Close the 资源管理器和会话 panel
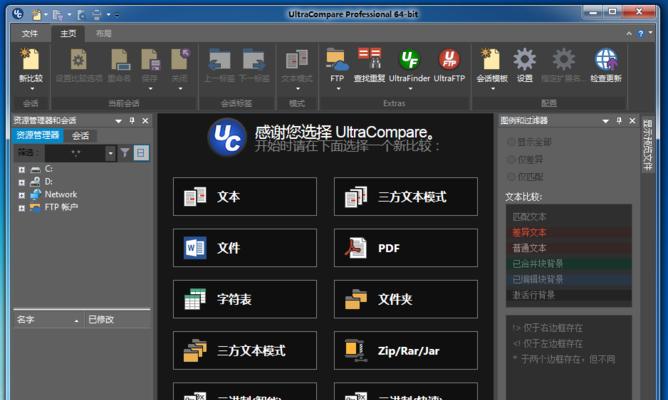The height and width of the screenshot is (400, 668). click(x=145, y=121)
